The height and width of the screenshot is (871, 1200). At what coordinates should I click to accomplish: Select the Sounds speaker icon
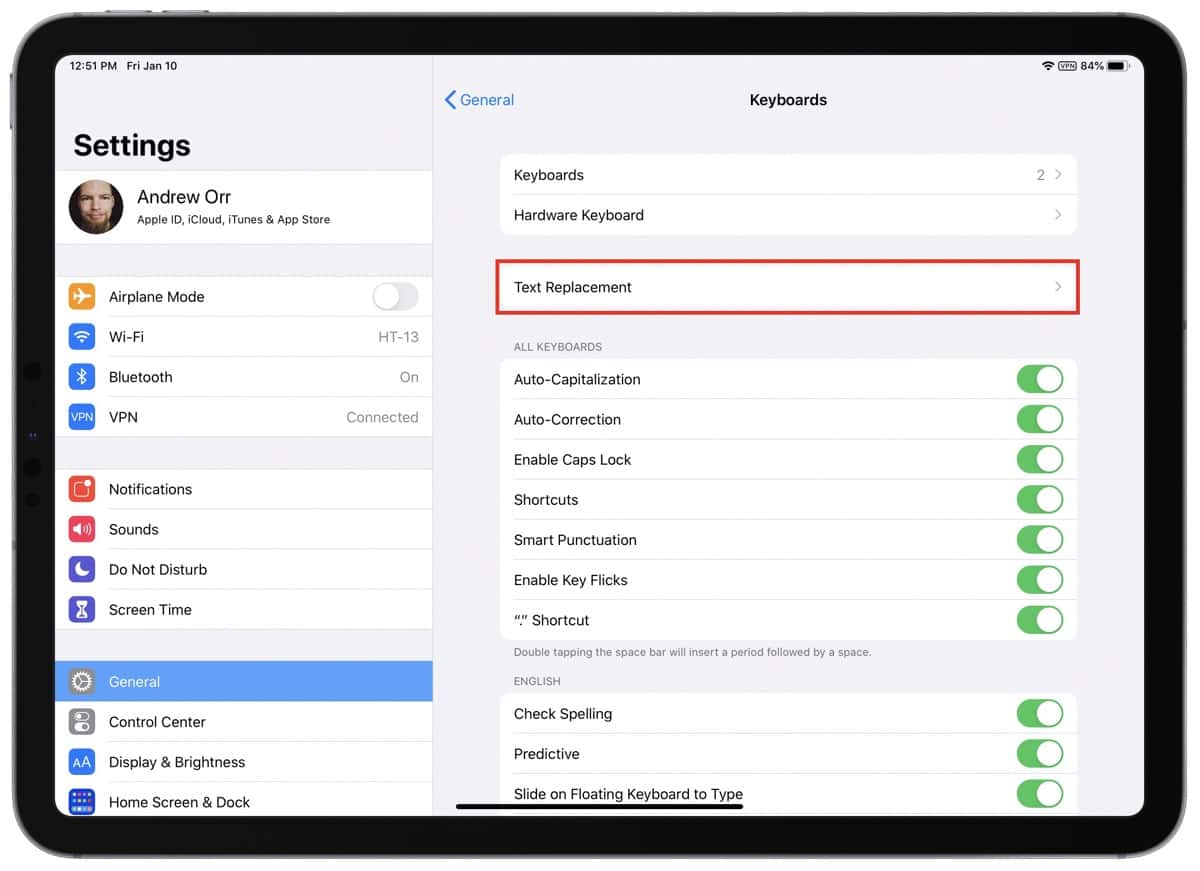point(81,529)
